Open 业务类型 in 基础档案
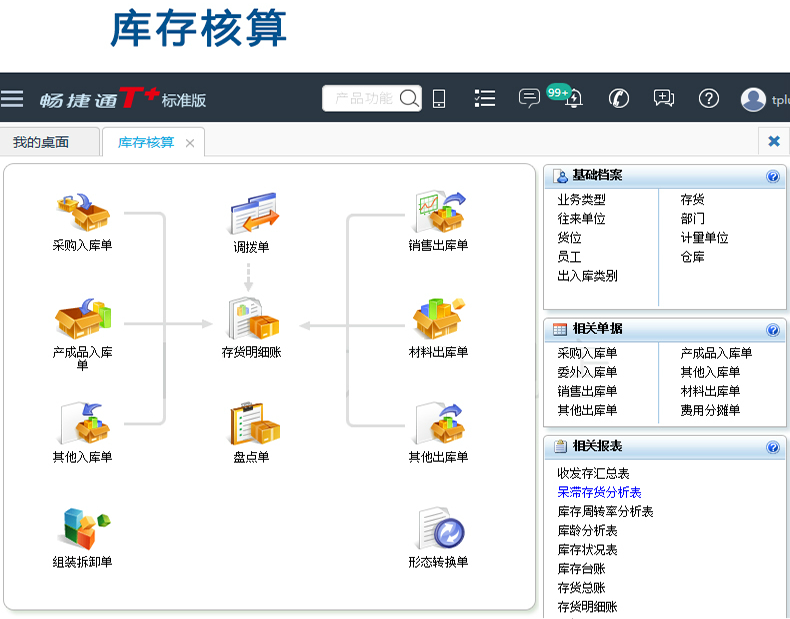 pos(581,199)
